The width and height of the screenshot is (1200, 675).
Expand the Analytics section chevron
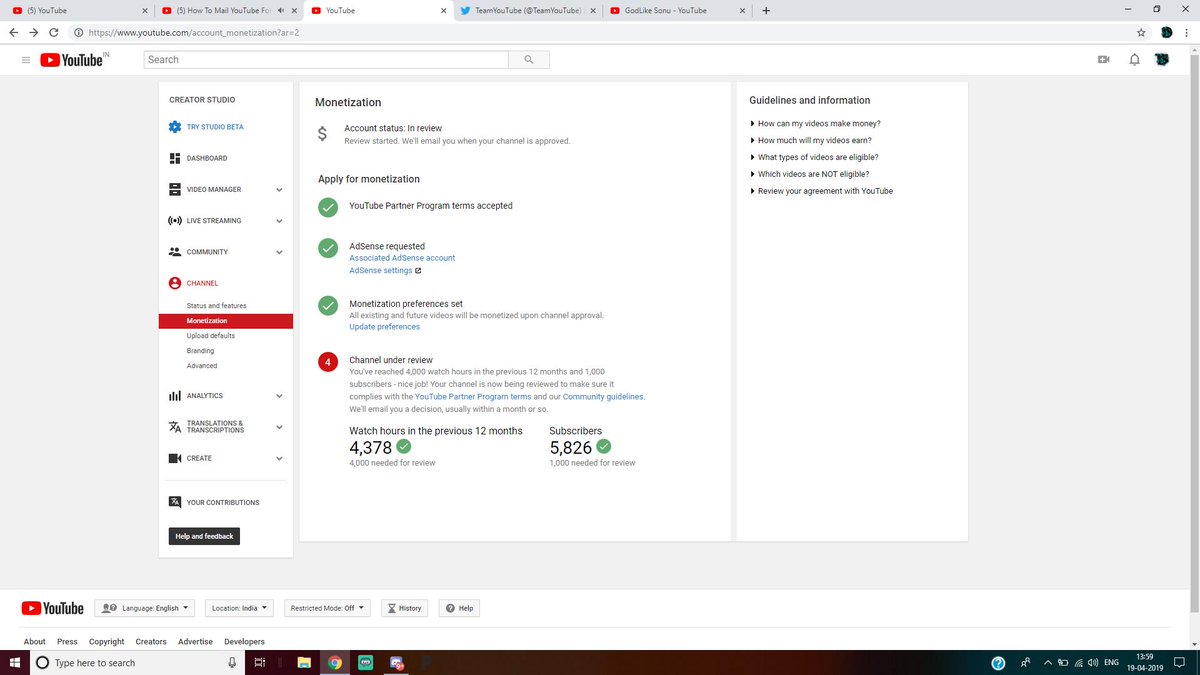point(279,396)
